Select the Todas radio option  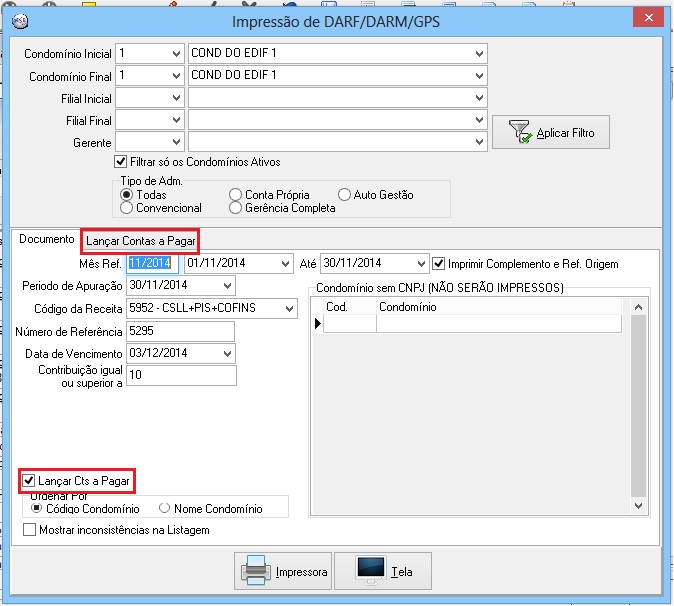click(126, 195)
